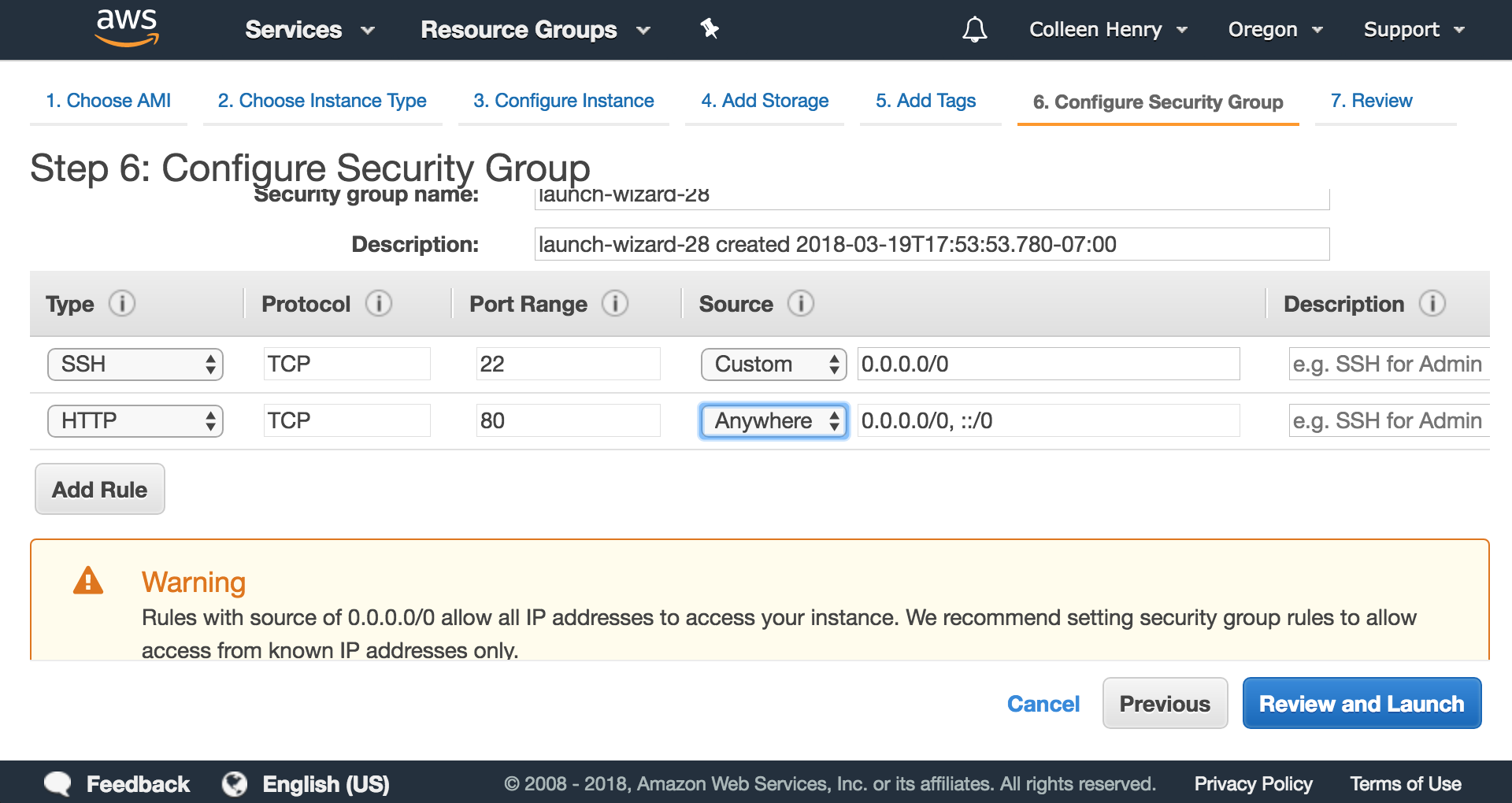Click the SSH rule description field

point(1388,364)
